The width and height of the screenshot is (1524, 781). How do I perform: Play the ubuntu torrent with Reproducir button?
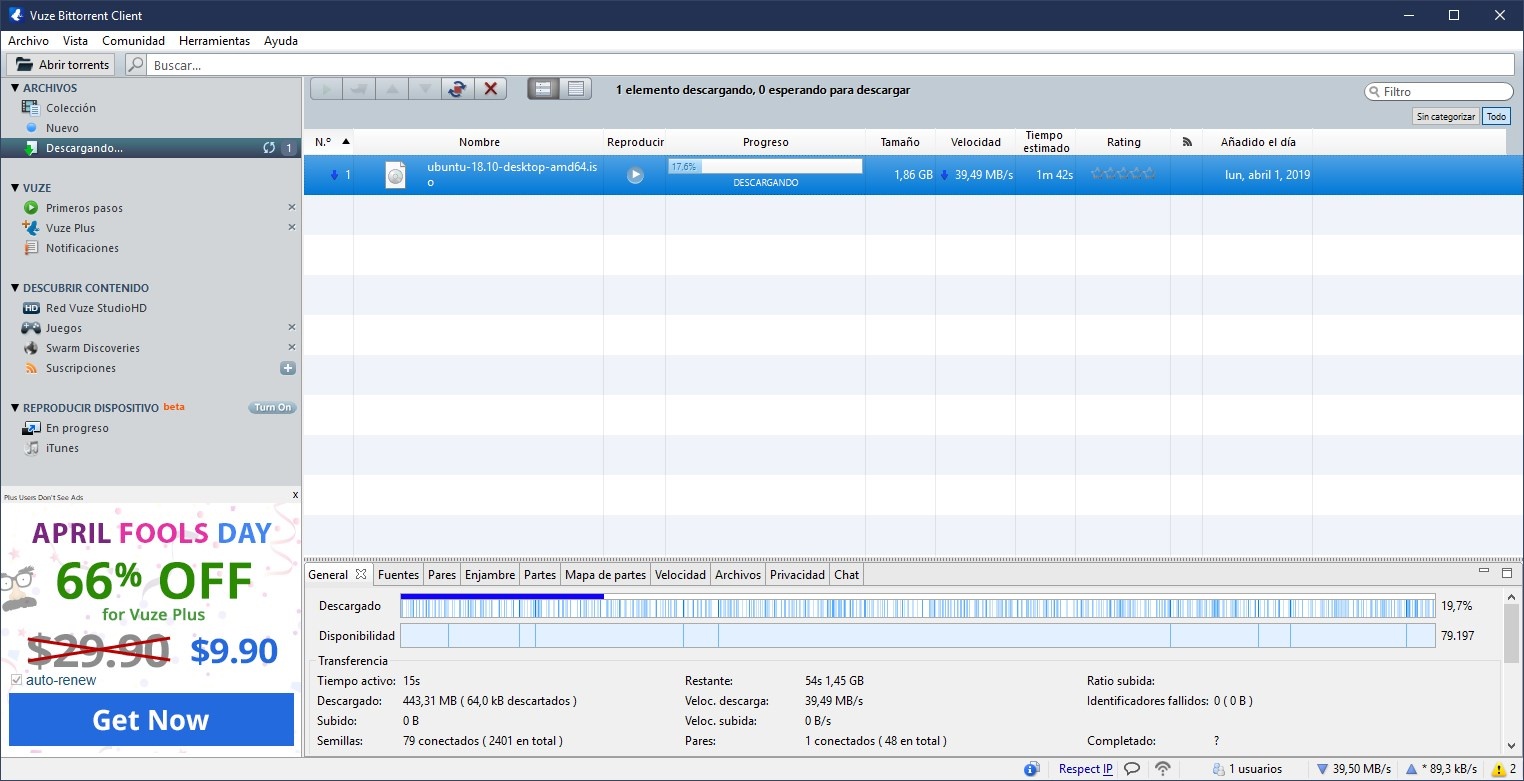[635, 175]
